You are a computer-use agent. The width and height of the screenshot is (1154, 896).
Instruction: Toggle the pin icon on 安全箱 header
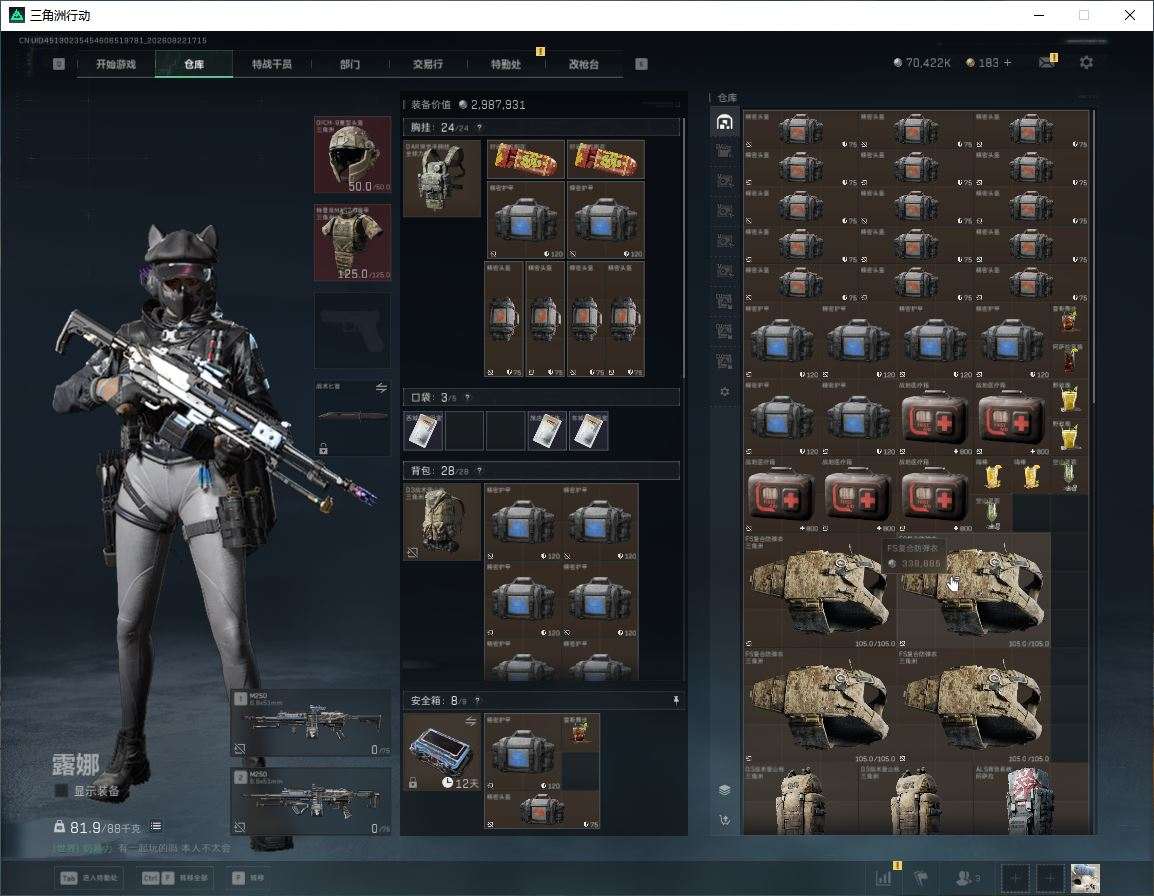pos(676,701)
